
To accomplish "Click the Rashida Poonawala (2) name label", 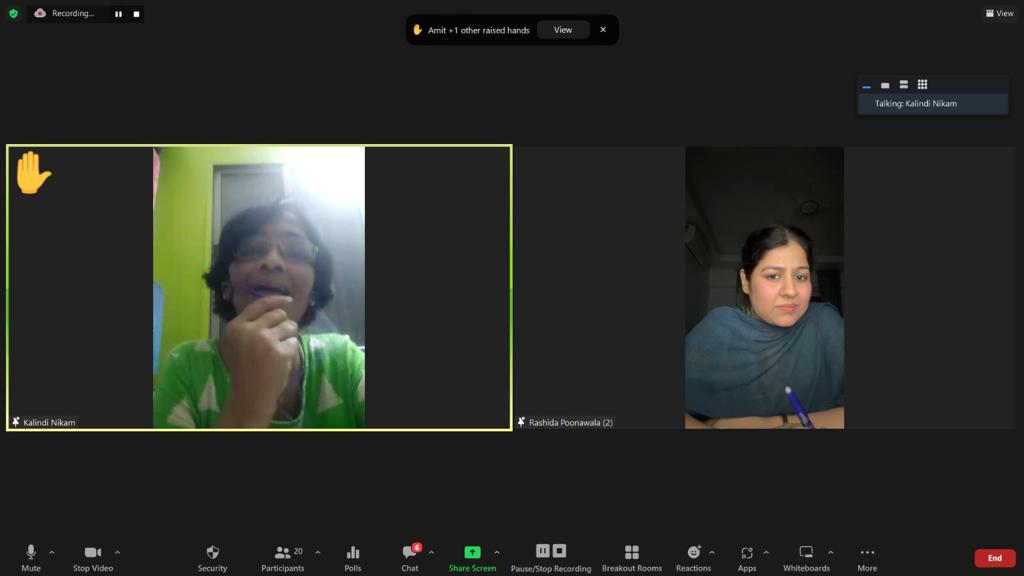I will [571, 423].
